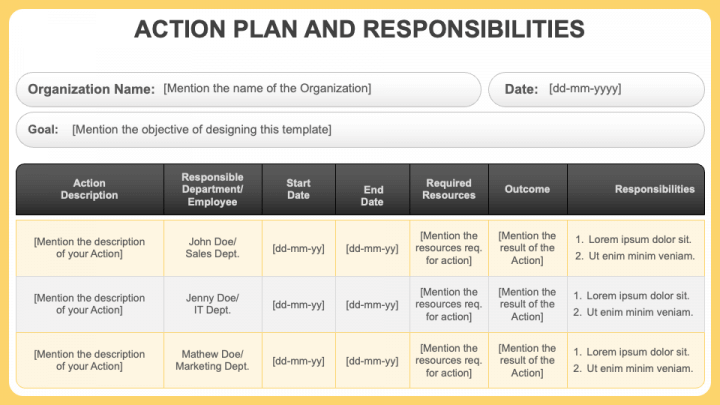Select the Date dd-mm-yyyy field

pos(596,89)
